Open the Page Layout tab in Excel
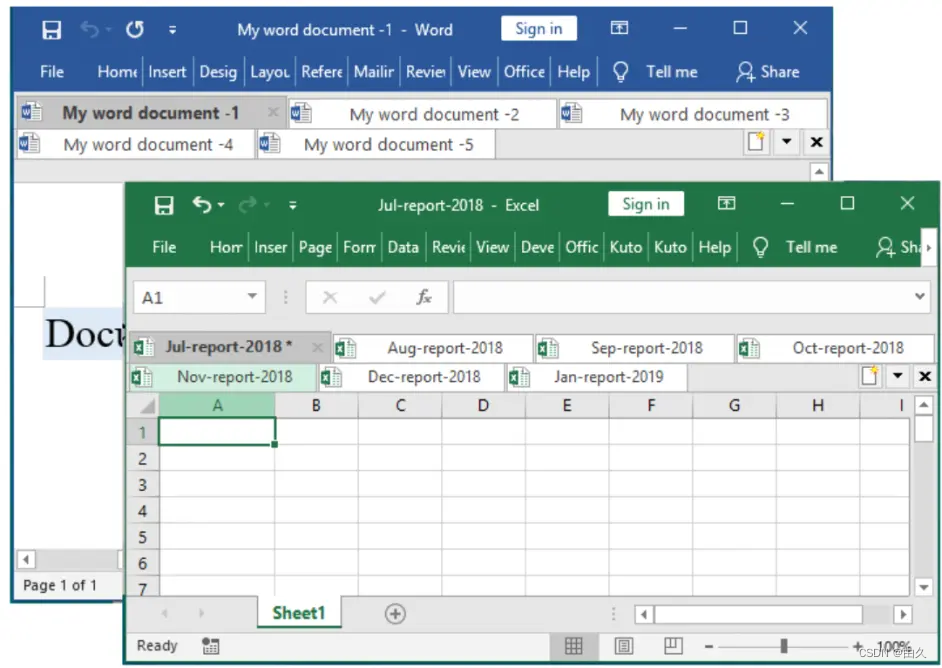 (x=315, y=247)
